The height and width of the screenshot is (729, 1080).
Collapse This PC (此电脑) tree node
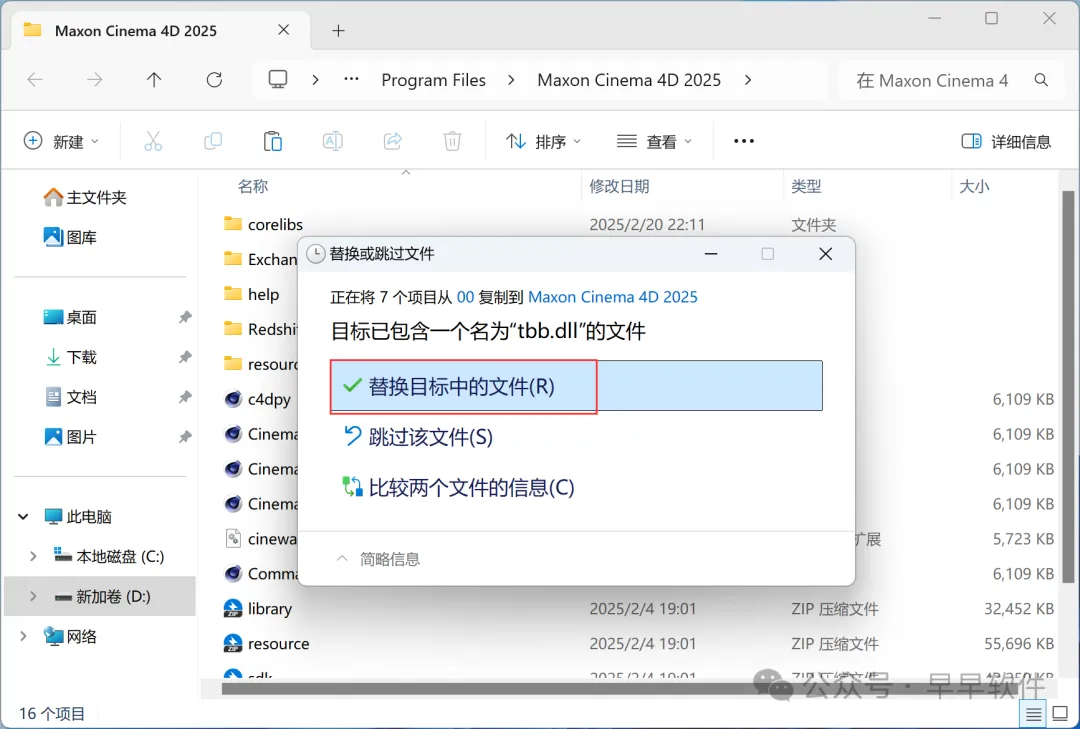(23, 516)
